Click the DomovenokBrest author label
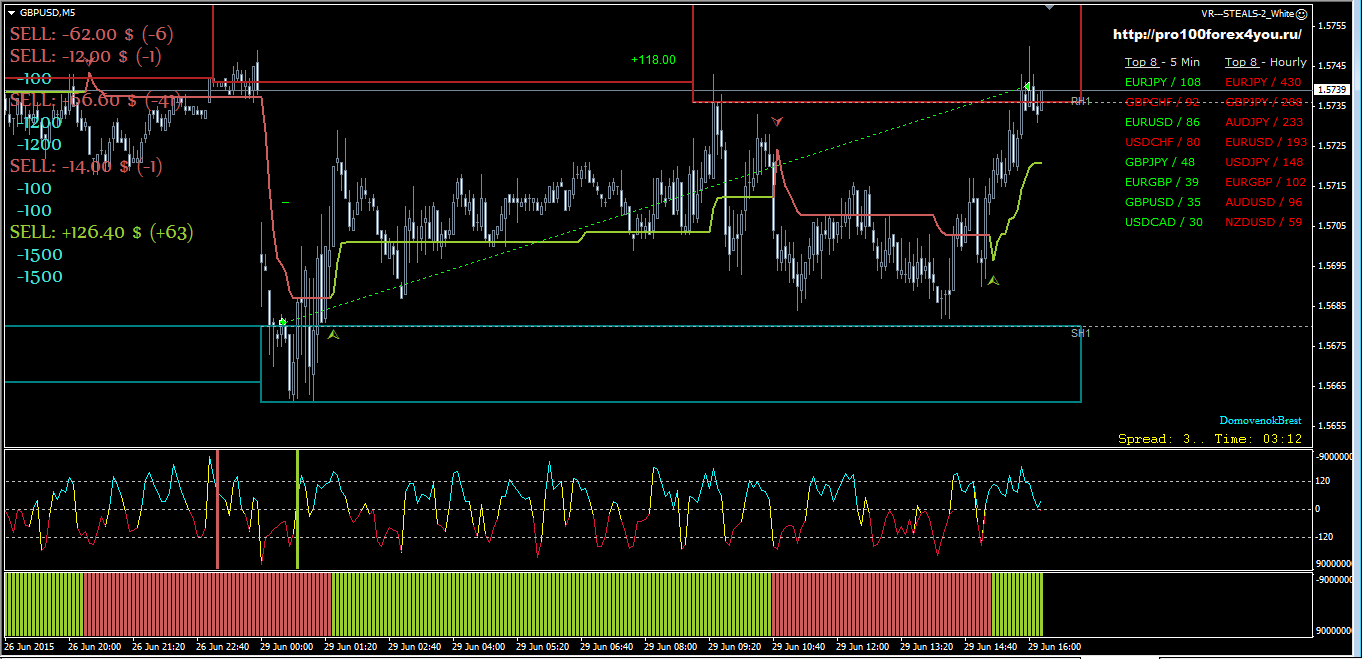This screenshot has width=1362, height=659. [1260, 420]
